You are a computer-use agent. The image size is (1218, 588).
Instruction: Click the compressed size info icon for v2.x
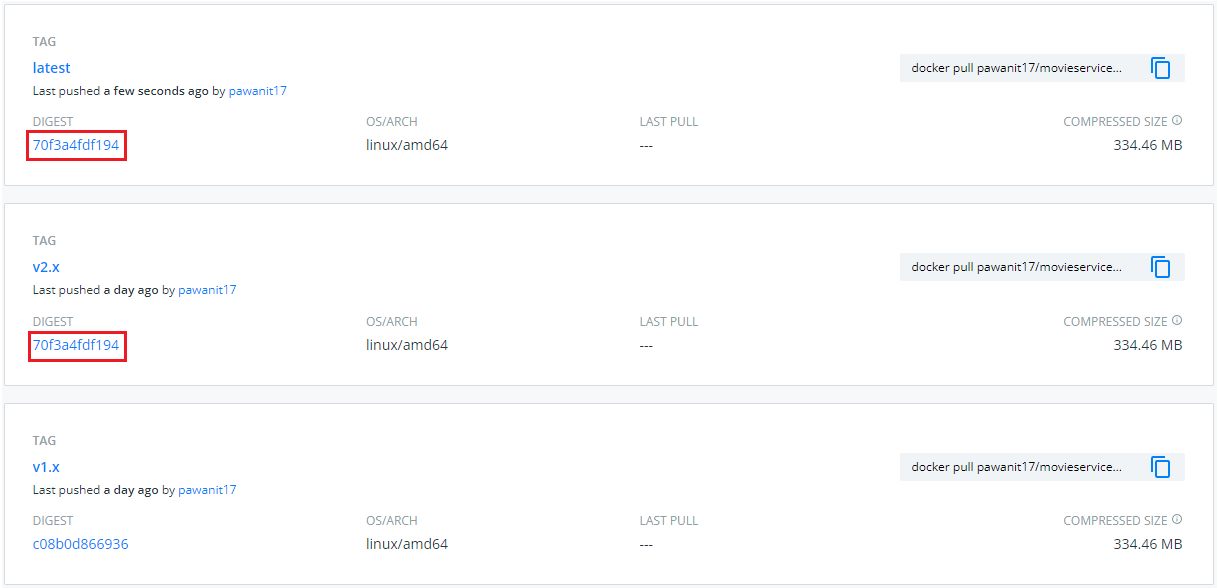pos(1176,321)
